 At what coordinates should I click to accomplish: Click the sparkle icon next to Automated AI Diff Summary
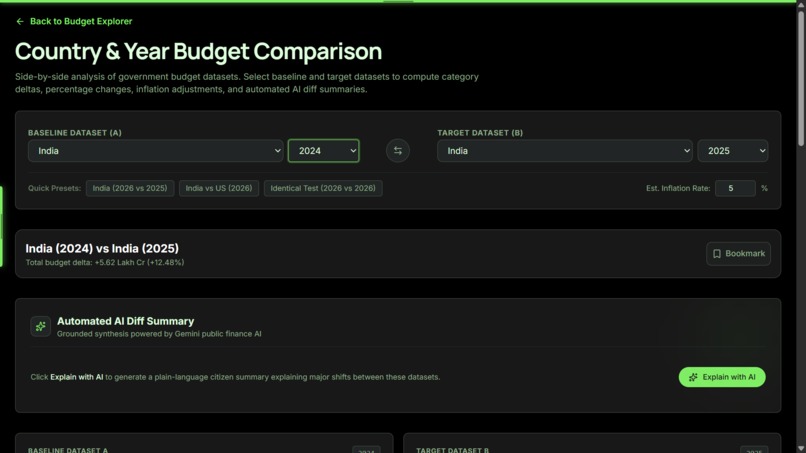(x=41, y=327)
